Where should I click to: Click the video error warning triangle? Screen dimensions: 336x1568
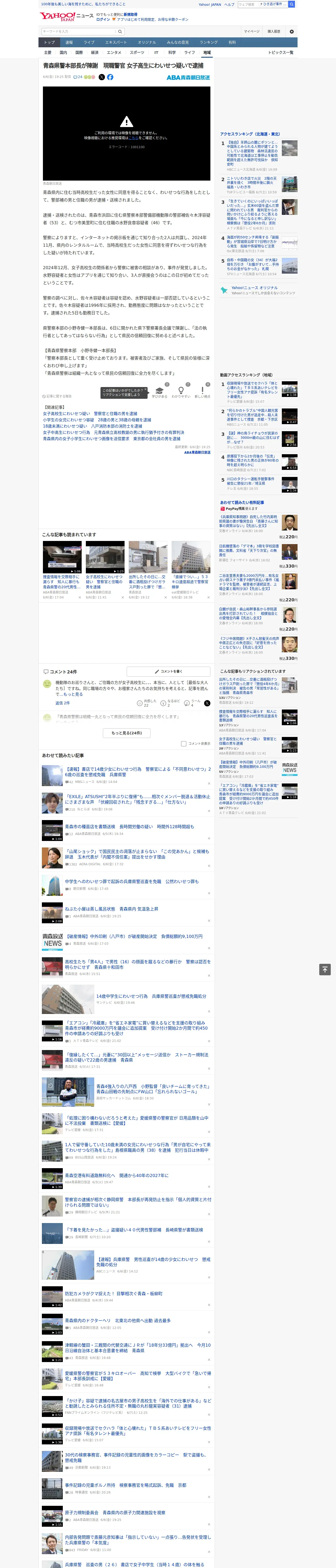click(126, 122)
